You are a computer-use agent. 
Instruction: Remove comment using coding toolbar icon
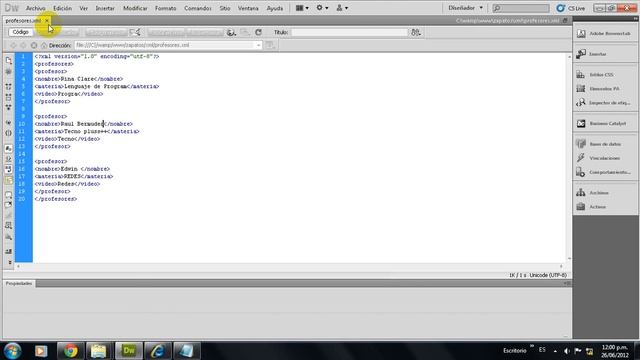[9, 205]
